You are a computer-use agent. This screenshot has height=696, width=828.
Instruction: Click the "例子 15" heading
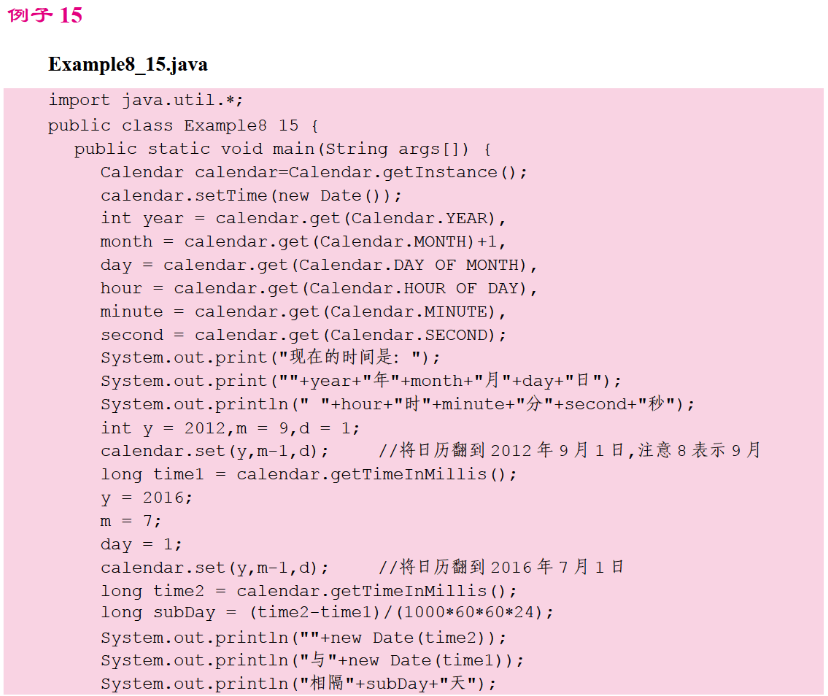click(x=45, y=16)
